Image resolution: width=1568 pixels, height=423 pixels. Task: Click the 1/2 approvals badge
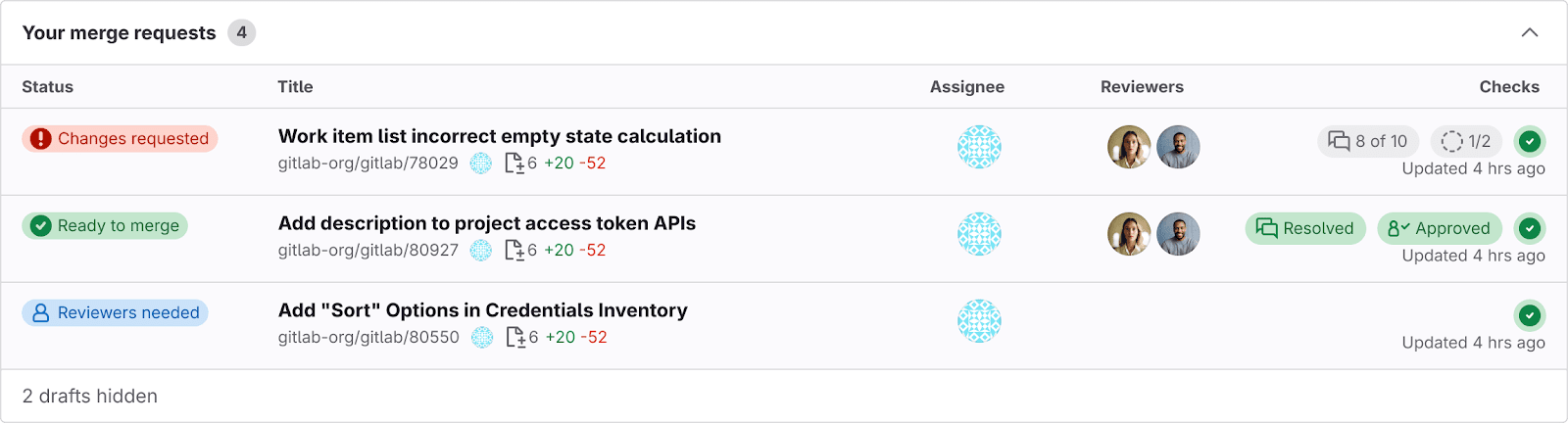tap(1466, 141)
